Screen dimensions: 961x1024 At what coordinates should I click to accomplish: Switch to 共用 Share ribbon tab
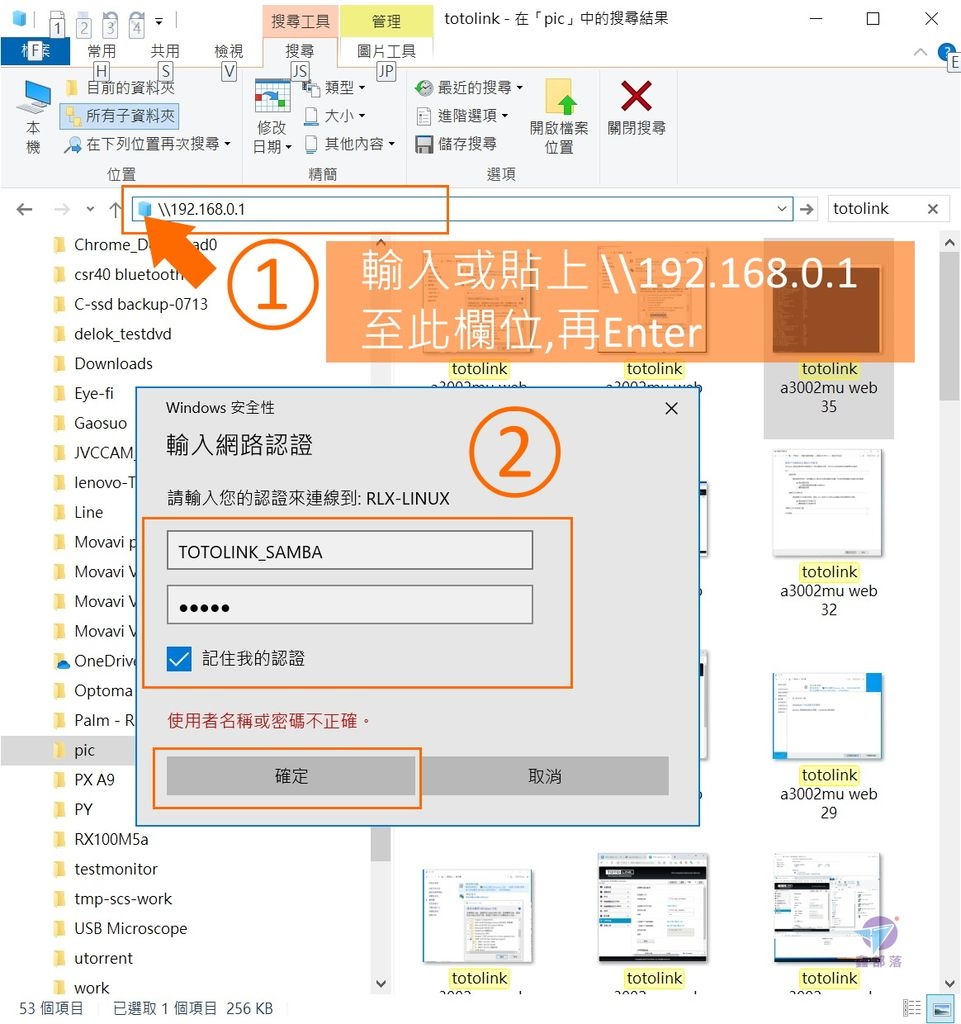click(165, 51)
